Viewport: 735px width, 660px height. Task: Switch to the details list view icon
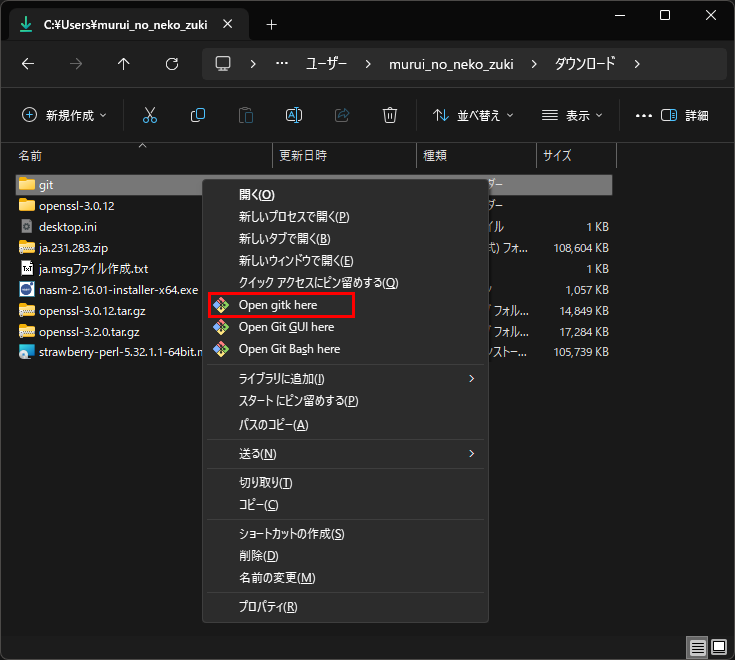697,648
